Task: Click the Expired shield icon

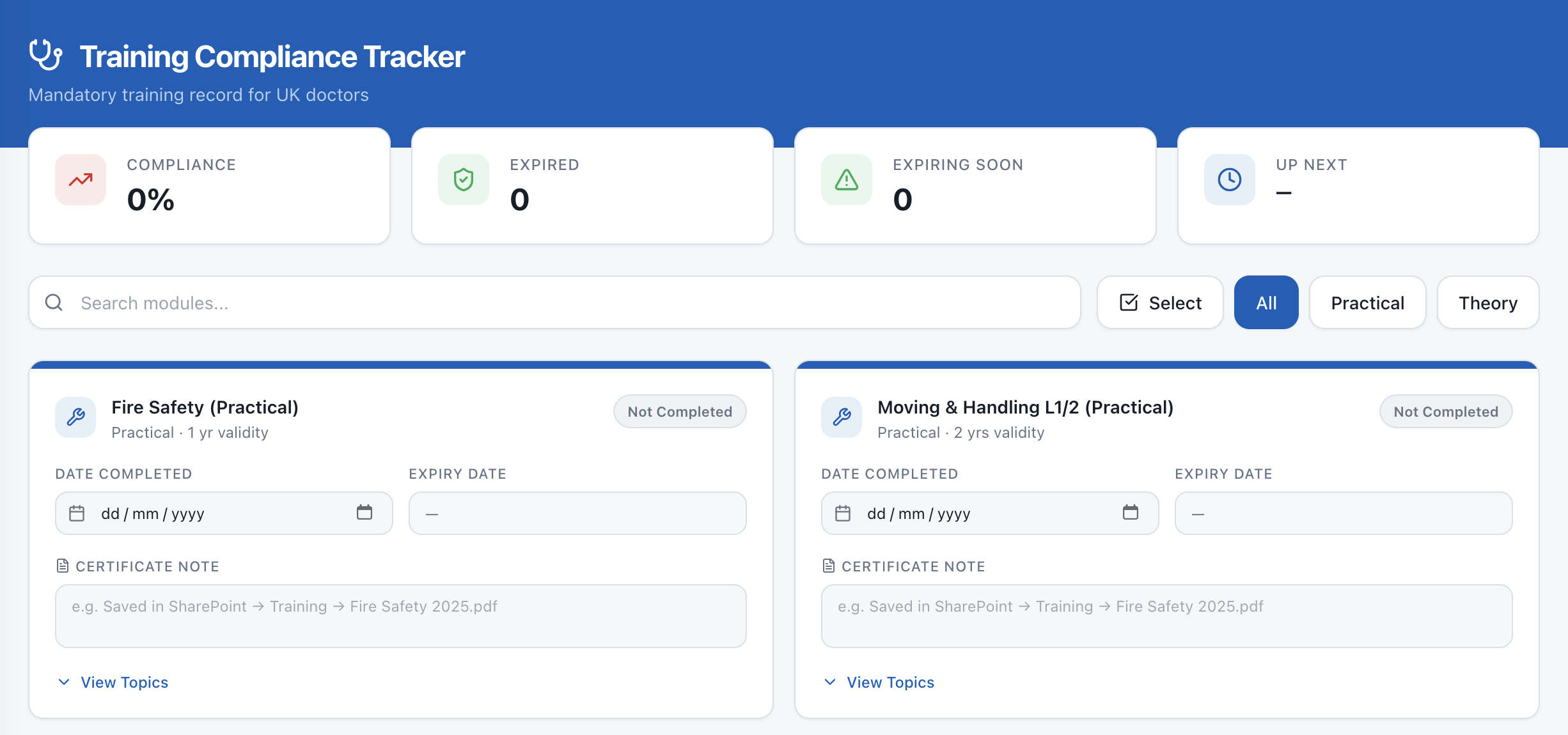Action: pyautogui.click(x=464, y=180)
